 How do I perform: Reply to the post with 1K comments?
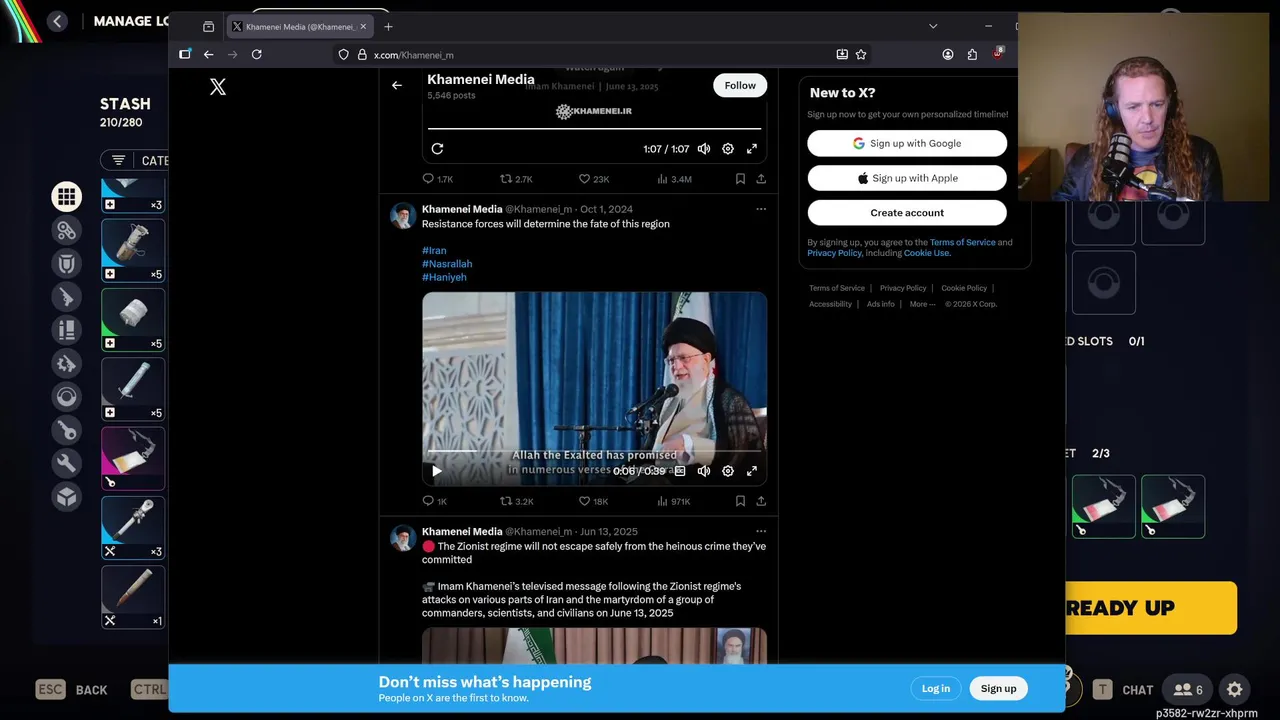(x=436, y=501)
